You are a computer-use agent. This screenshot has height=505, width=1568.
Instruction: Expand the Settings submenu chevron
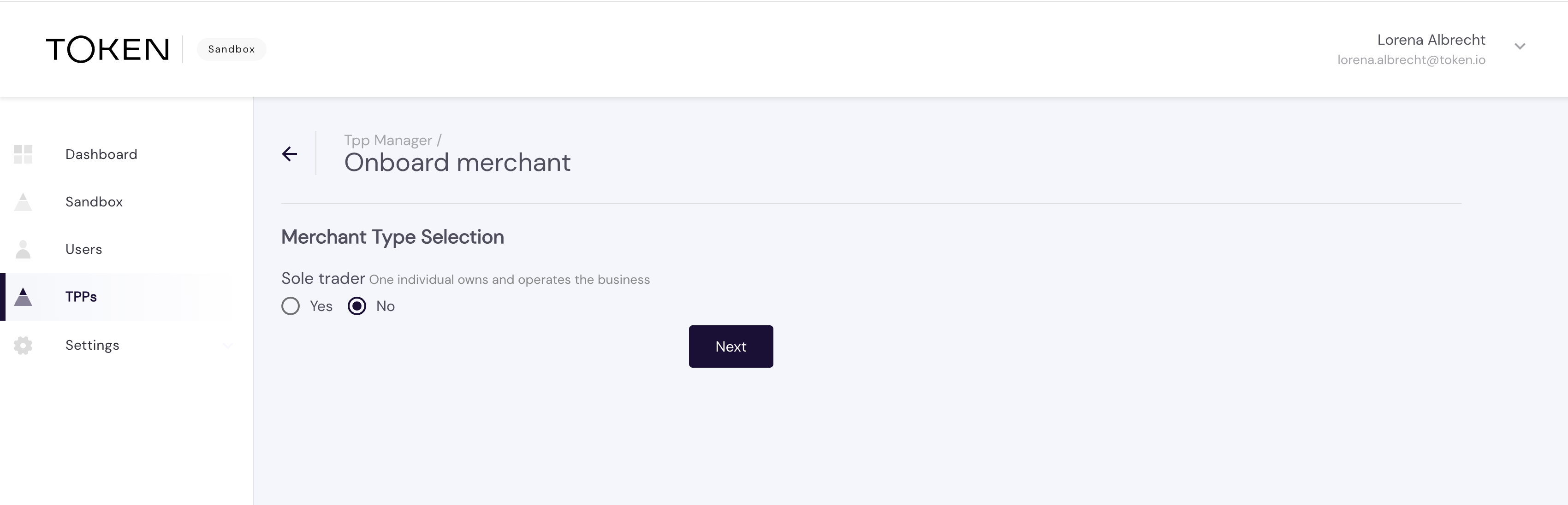click(228, 346)
